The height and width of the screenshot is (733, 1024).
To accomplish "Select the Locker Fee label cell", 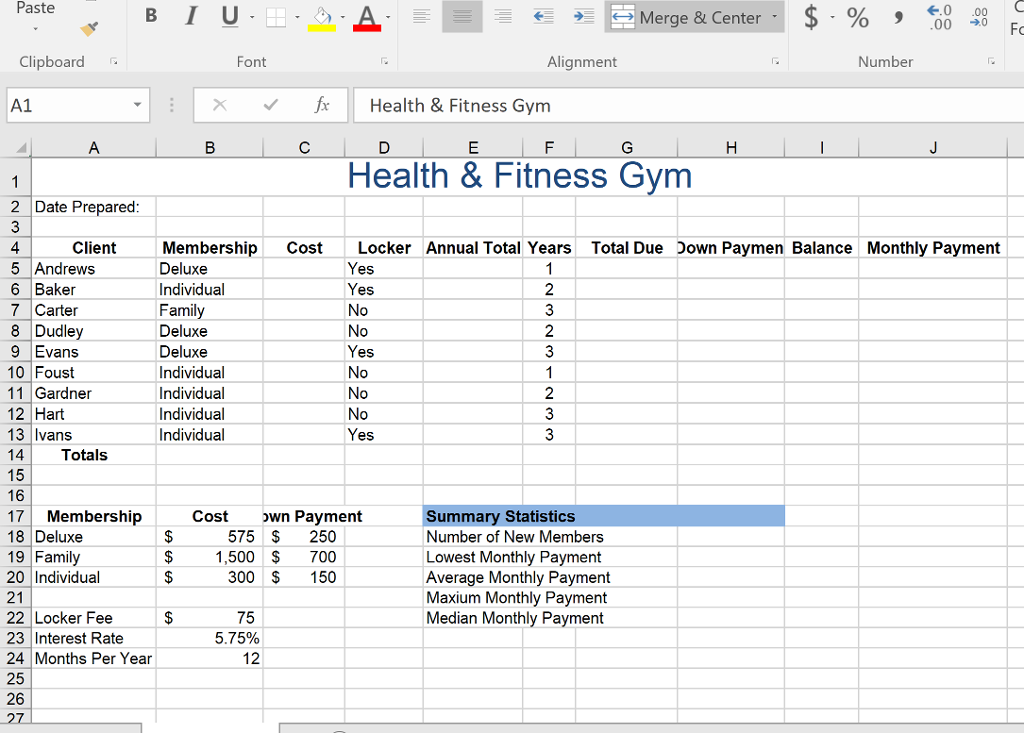I will tap(94, 617).
